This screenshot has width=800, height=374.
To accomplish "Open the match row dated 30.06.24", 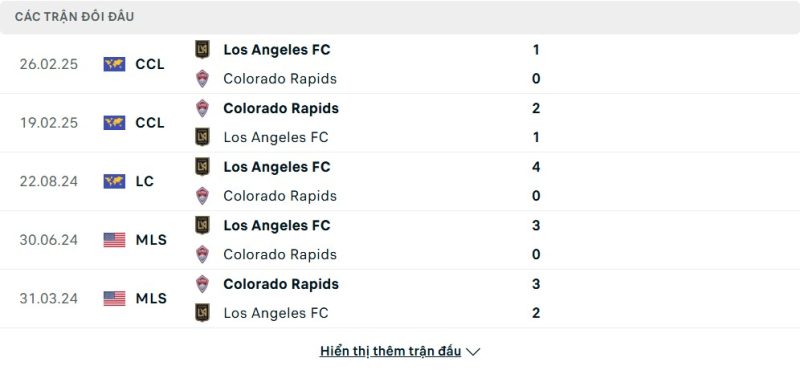I will 400,240.
